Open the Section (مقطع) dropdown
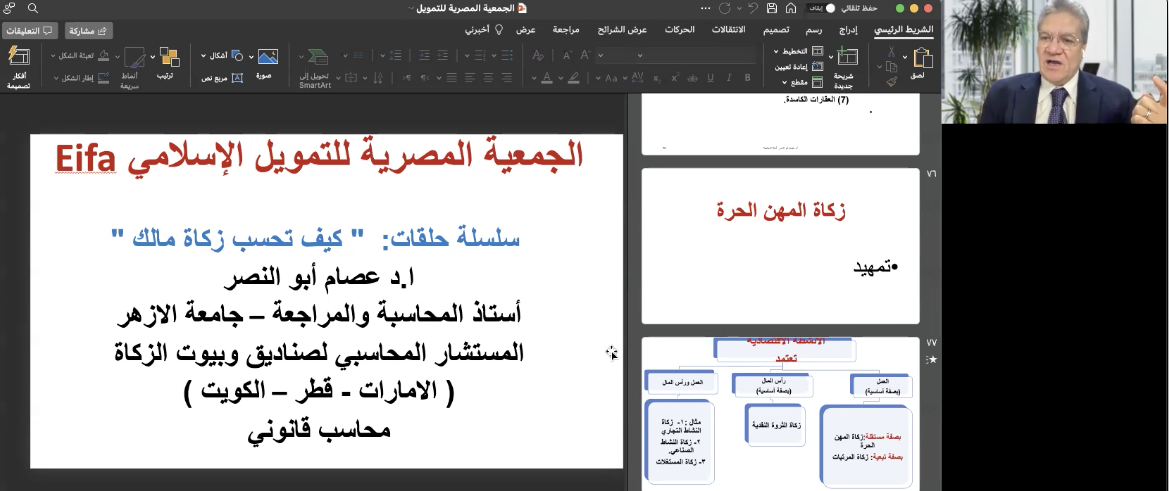This screenshot has width=1169, height=491. [804, 82]
